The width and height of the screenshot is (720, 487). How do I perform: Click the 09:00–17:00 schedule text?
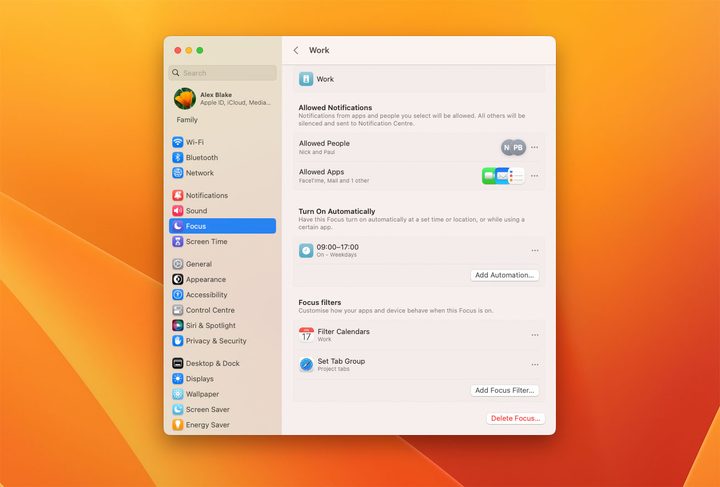pyautogui.click(x=338, y=247)
